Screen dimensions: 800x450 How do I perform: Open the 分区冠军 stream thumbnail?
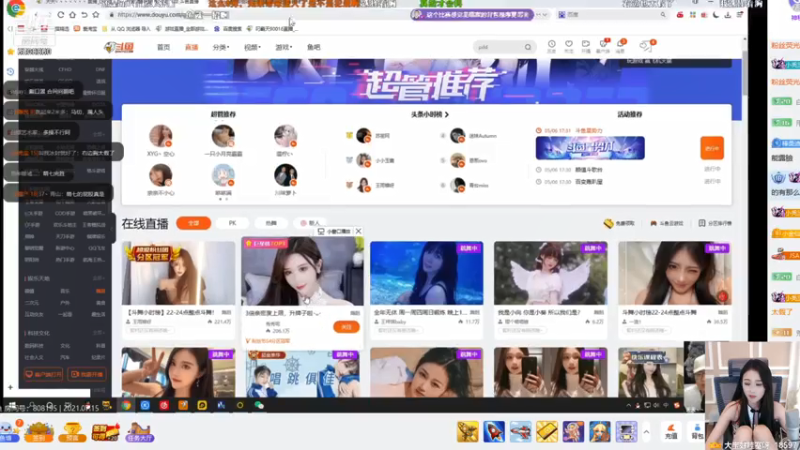click(x=178, y=273)
